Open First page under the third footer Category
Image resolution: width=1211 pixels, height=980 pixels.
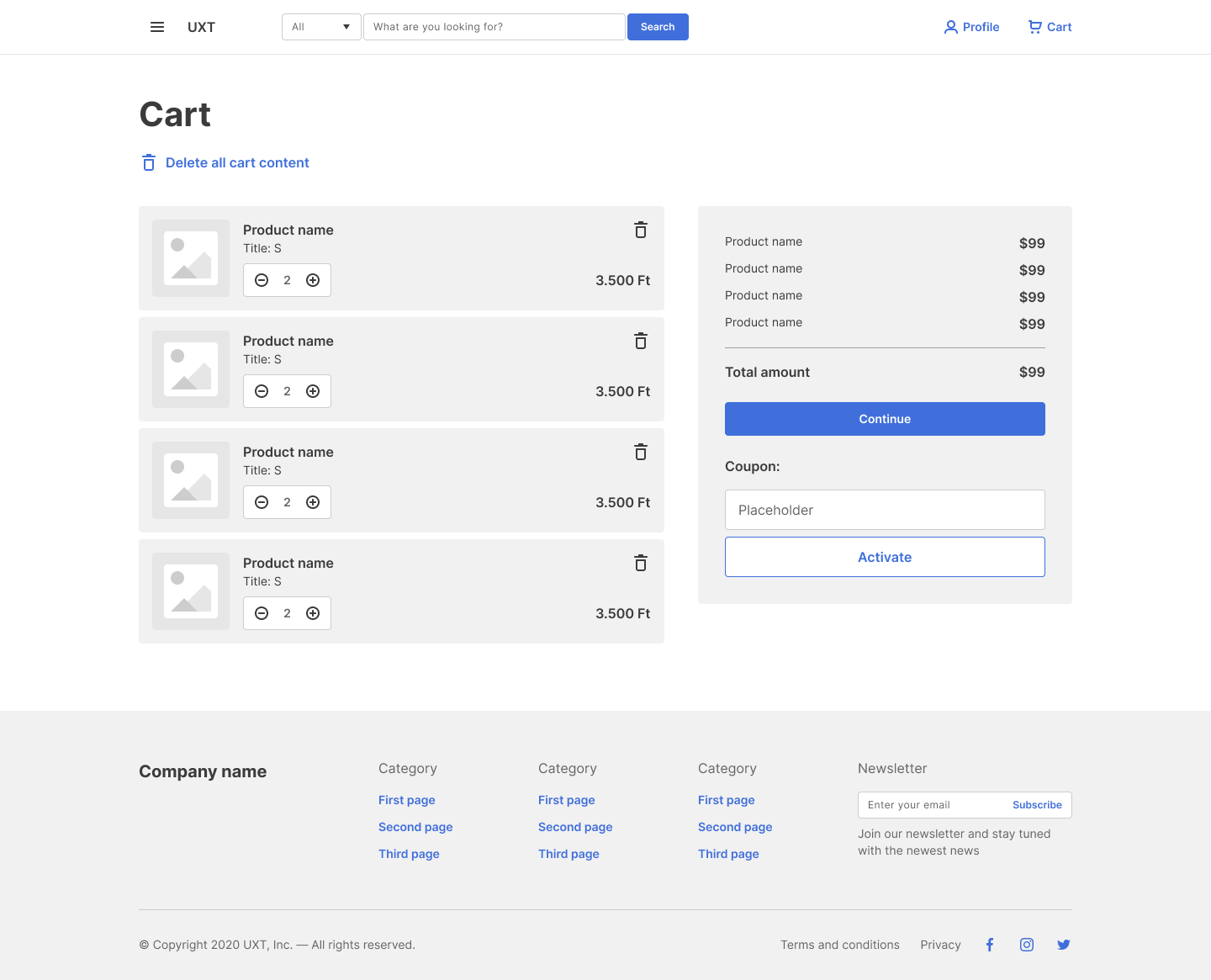point(727,800)
